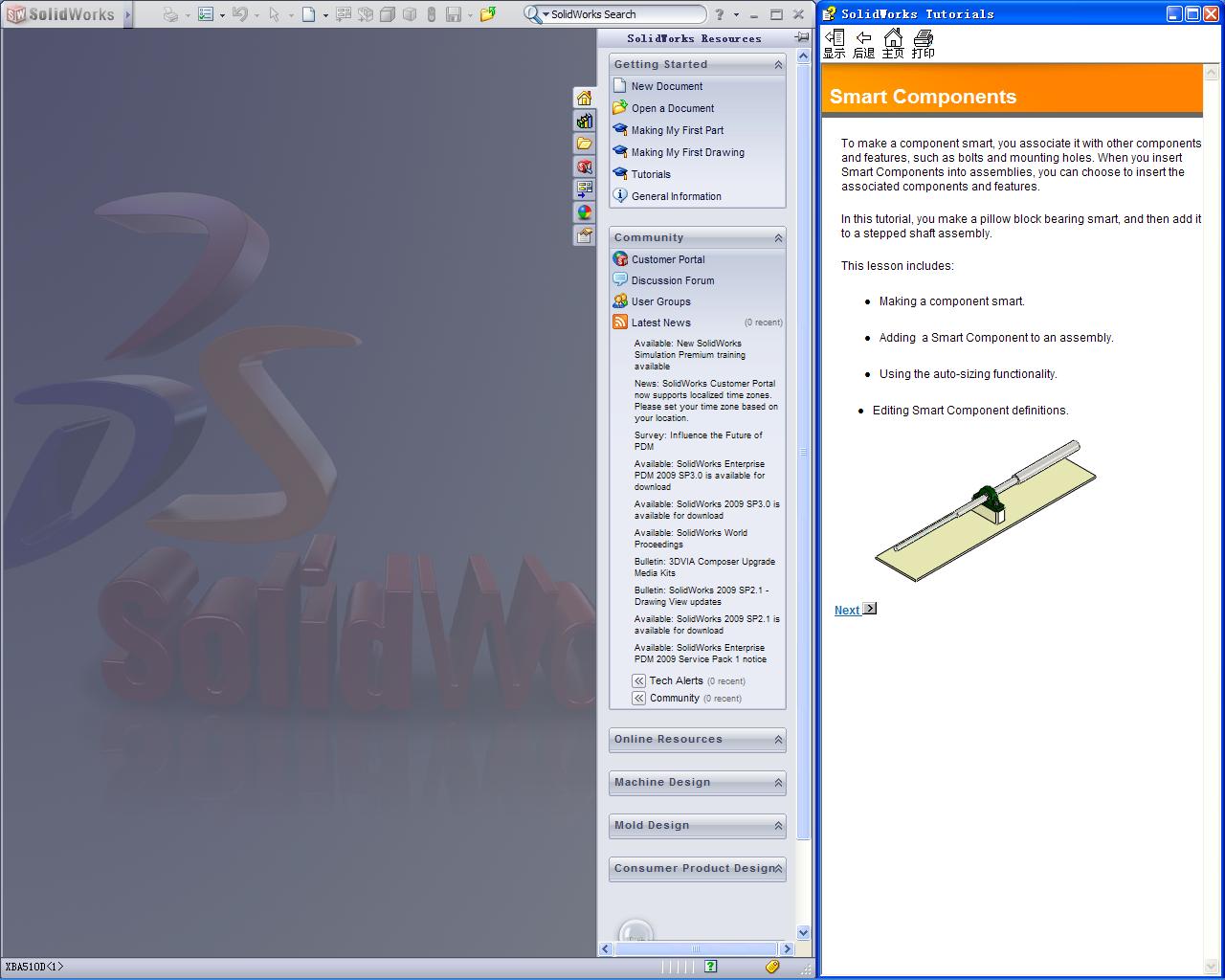The width and height of the screenshot is (1225, 980).
Task: Open the Appearances color ball tab
Action: [584, 212]
